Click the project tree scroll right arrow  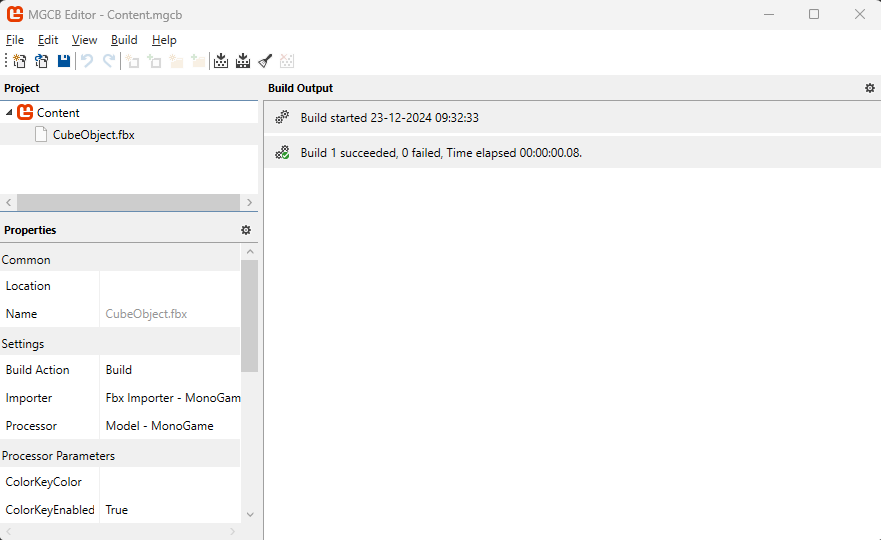click(249, 202)
